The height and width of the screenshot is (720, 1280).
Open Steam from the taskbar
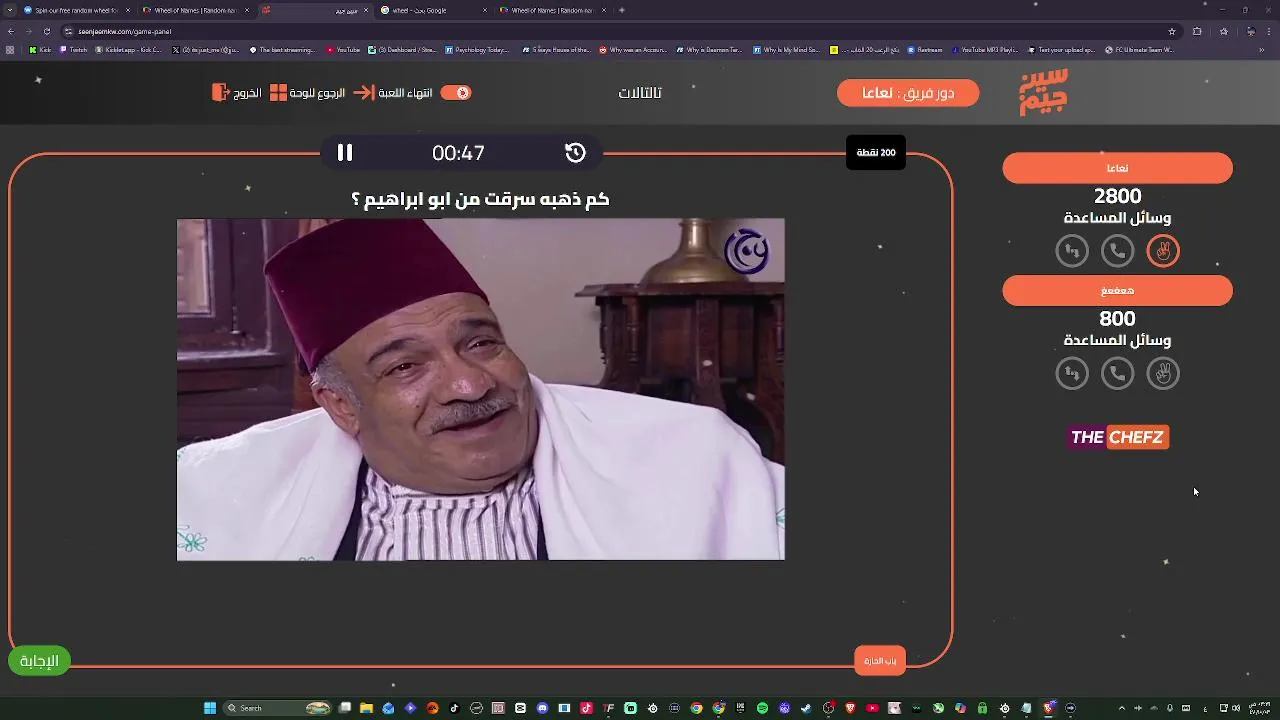[807, 708]
